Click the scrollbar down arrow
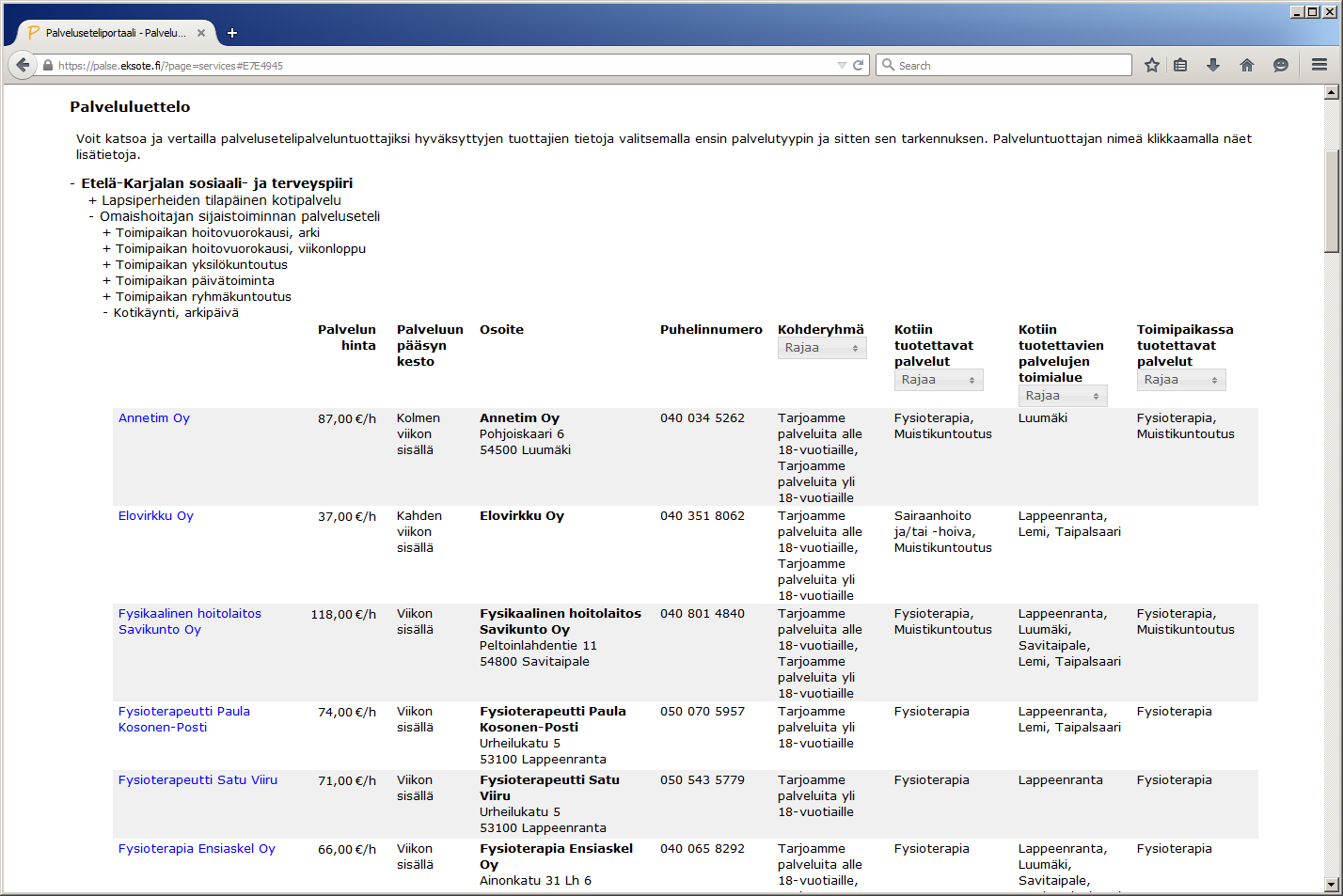The height and width of the screenshot is (896, 1343). click(1332, 885)
